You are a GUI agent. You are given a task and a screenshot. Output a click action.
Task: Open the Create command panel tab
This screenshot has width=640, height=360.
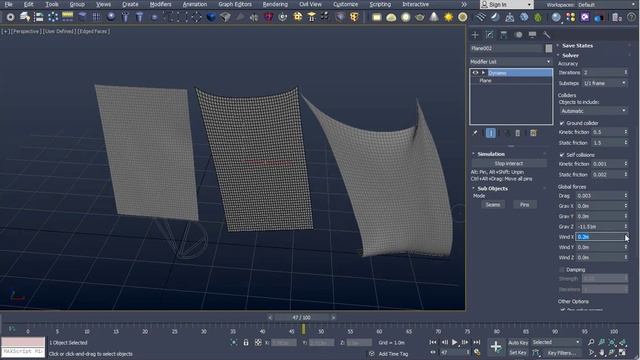tap(475, 35)
